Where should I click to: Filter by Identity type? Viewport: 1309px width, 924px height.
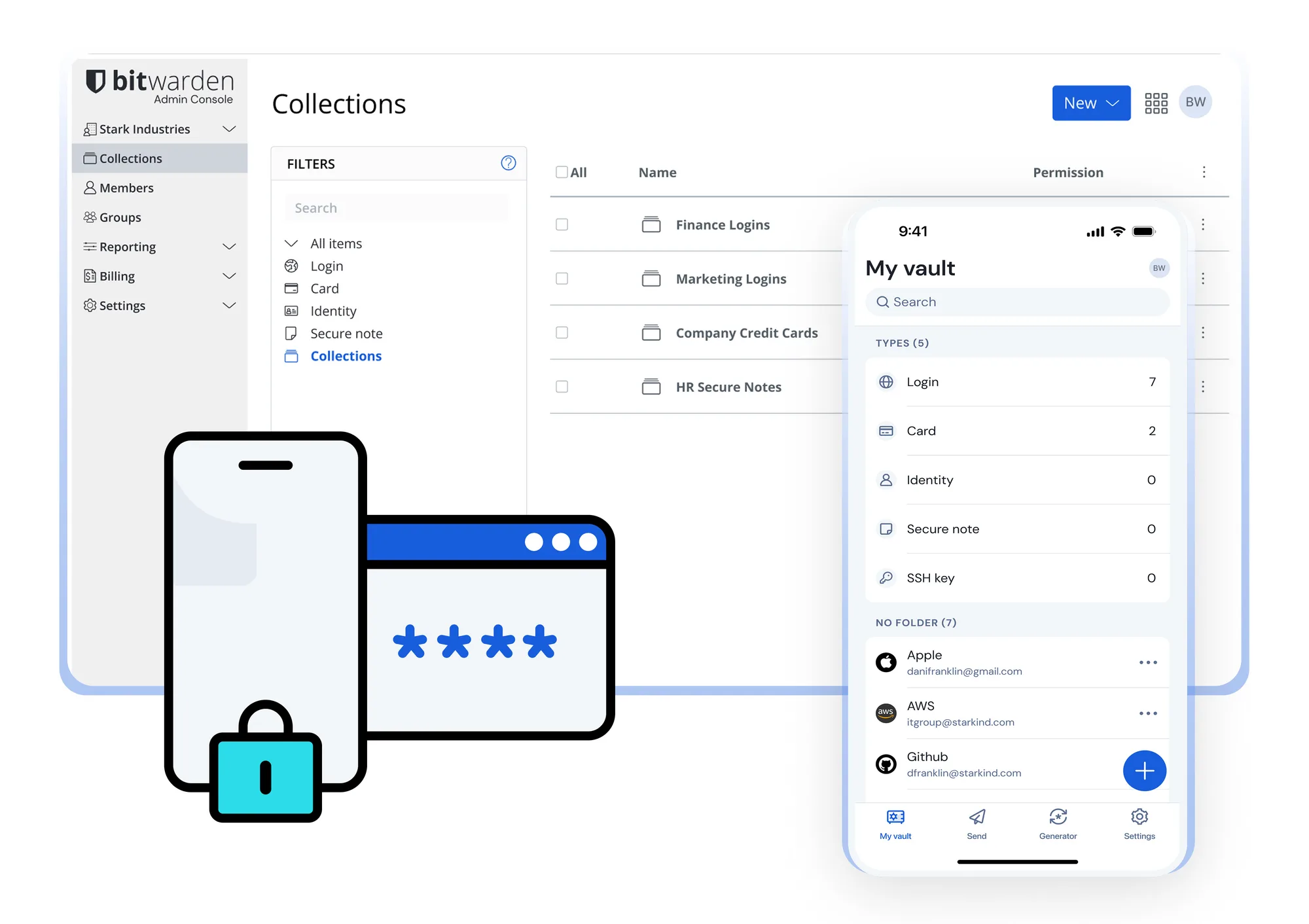coord(333,311)
